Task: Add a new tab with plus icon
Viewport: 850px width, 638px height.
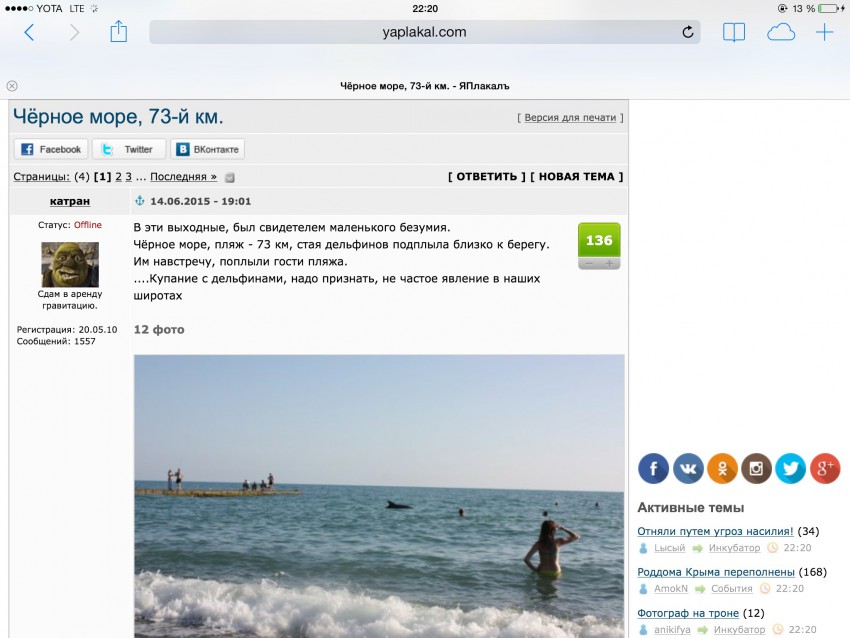Action: 824,32
